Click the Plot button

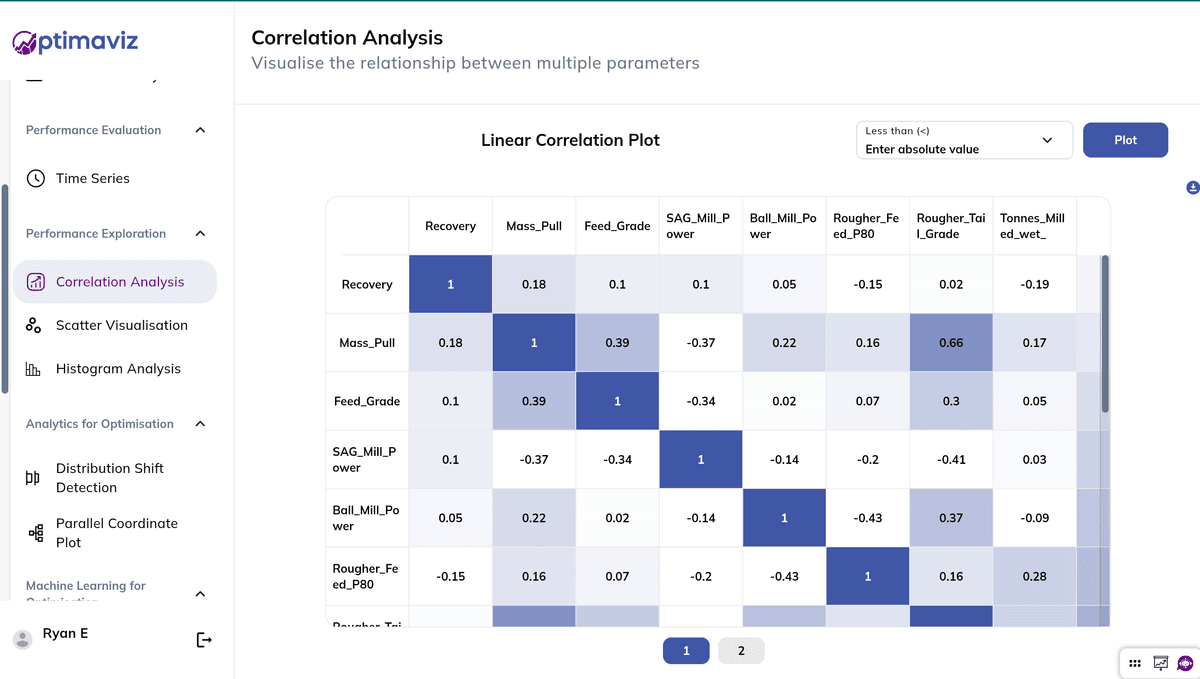click(x=1125, y=140)
